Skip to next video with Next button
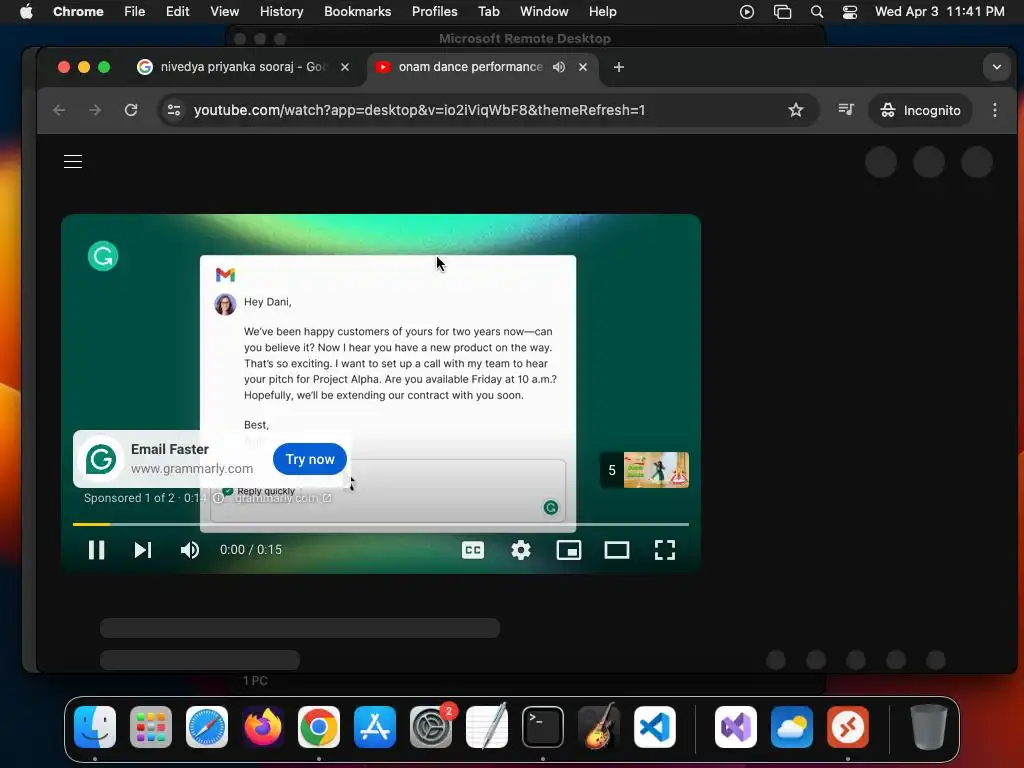 [x=143, y=550]
